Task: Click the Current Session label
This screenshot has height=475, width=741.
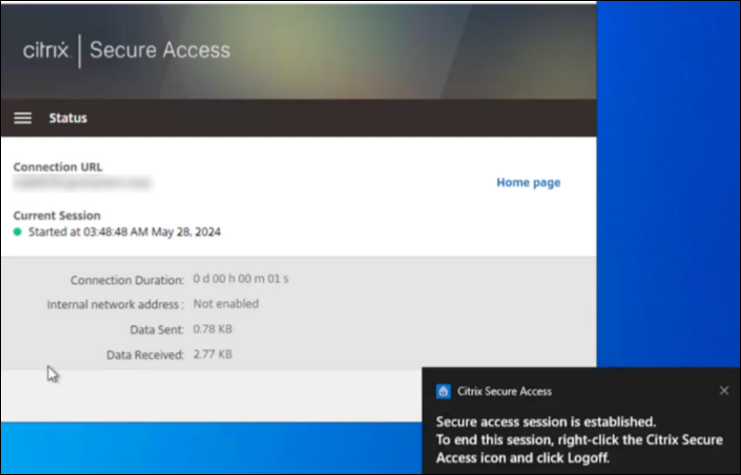Action: coord(57,216)
